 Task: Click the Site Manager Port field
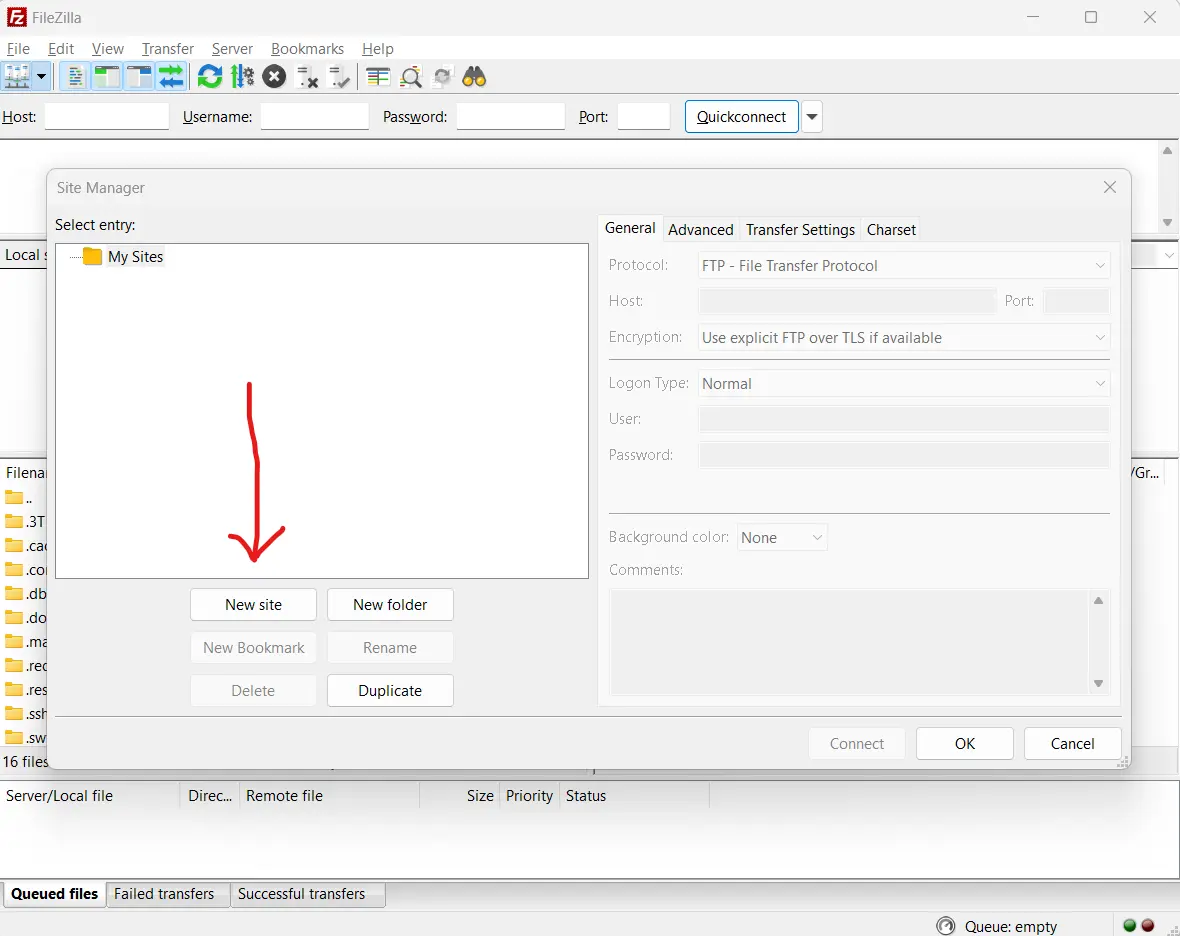(x=1077, y=301)
